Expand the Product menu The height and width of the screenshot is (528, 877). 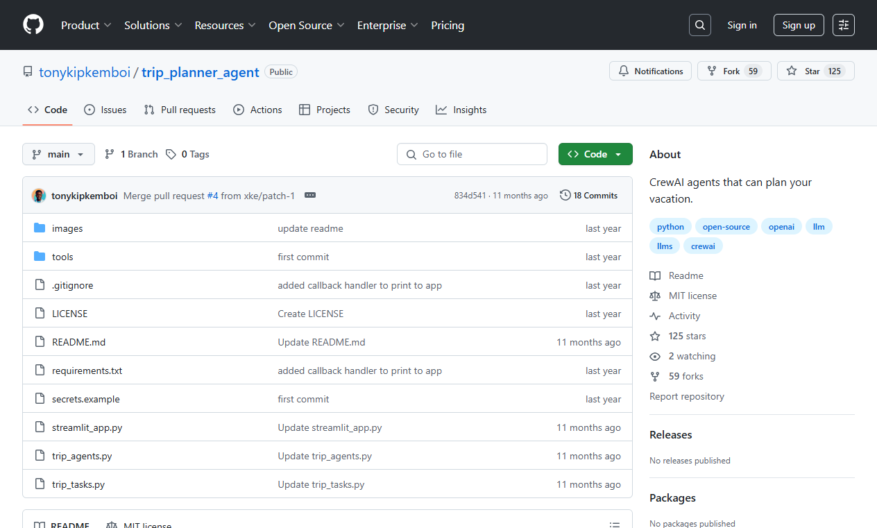[x=86, y=25]
